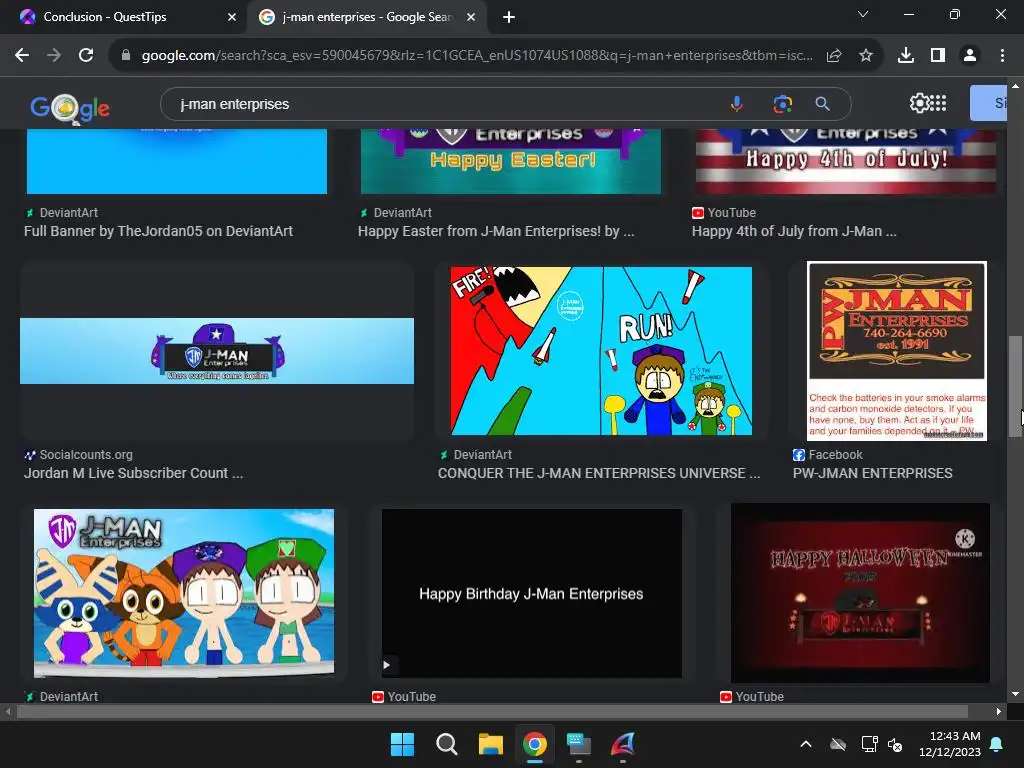
Task: Open a new browser tab
Action: (509, 17)
